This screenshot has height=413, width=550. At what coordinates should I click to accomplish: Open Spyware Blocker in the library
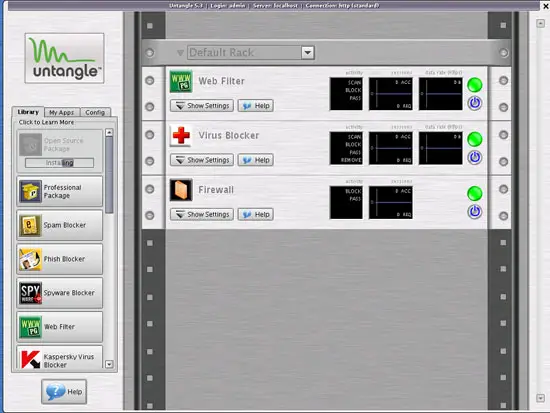[x=60, y=293]
